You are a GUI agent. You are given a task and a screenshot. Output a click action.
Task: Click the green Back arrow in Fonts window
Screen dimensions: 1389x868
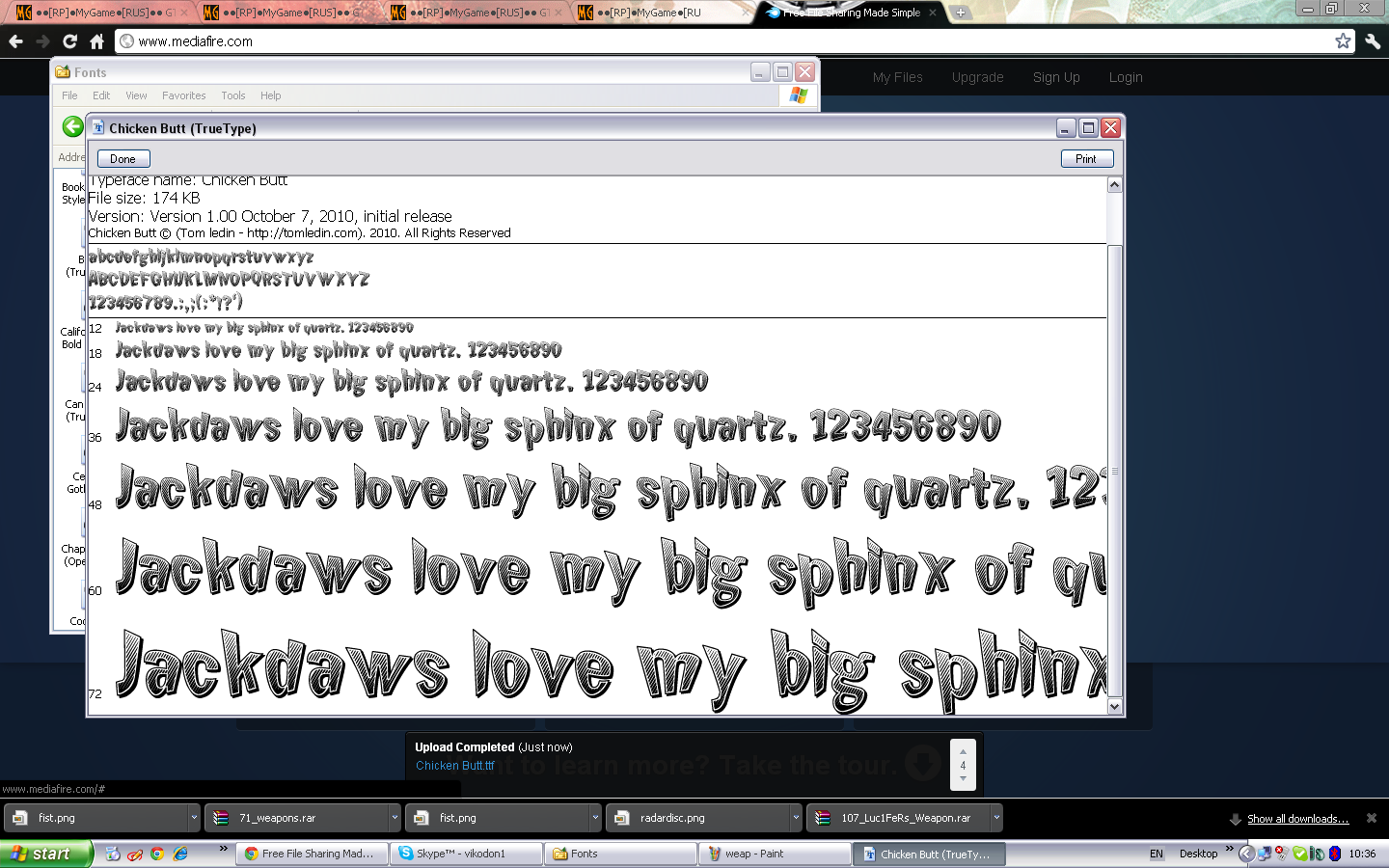pyautogui.click(x=72, y=126)
